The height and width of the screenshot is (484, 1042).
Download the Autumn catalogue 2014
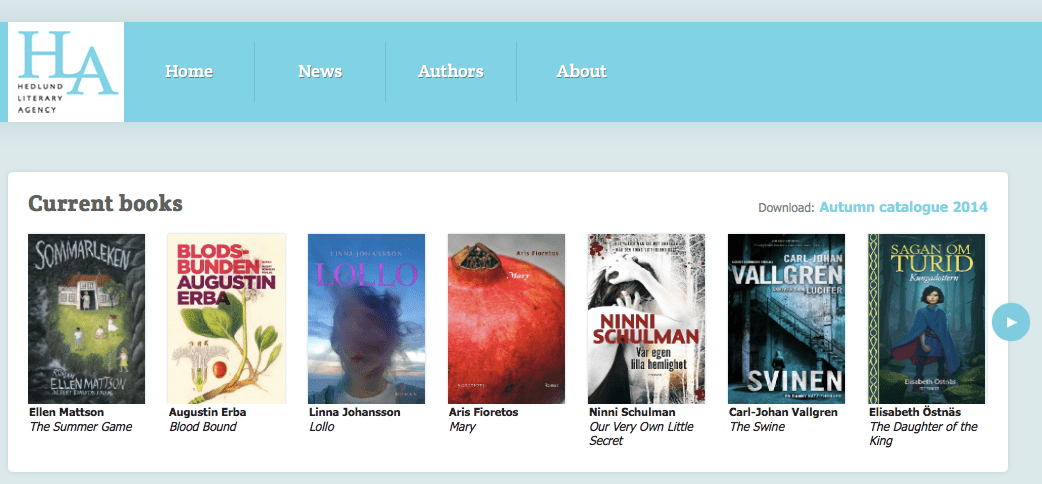[903, 207]
